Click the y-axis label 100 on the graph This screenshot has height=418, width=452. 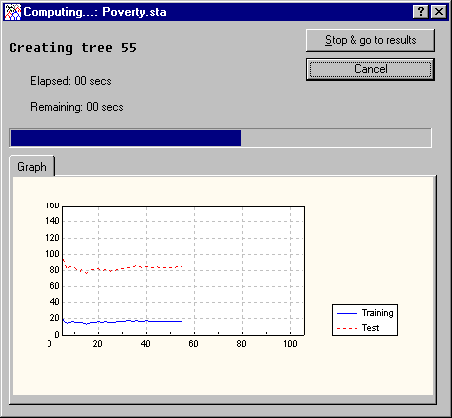52,254
